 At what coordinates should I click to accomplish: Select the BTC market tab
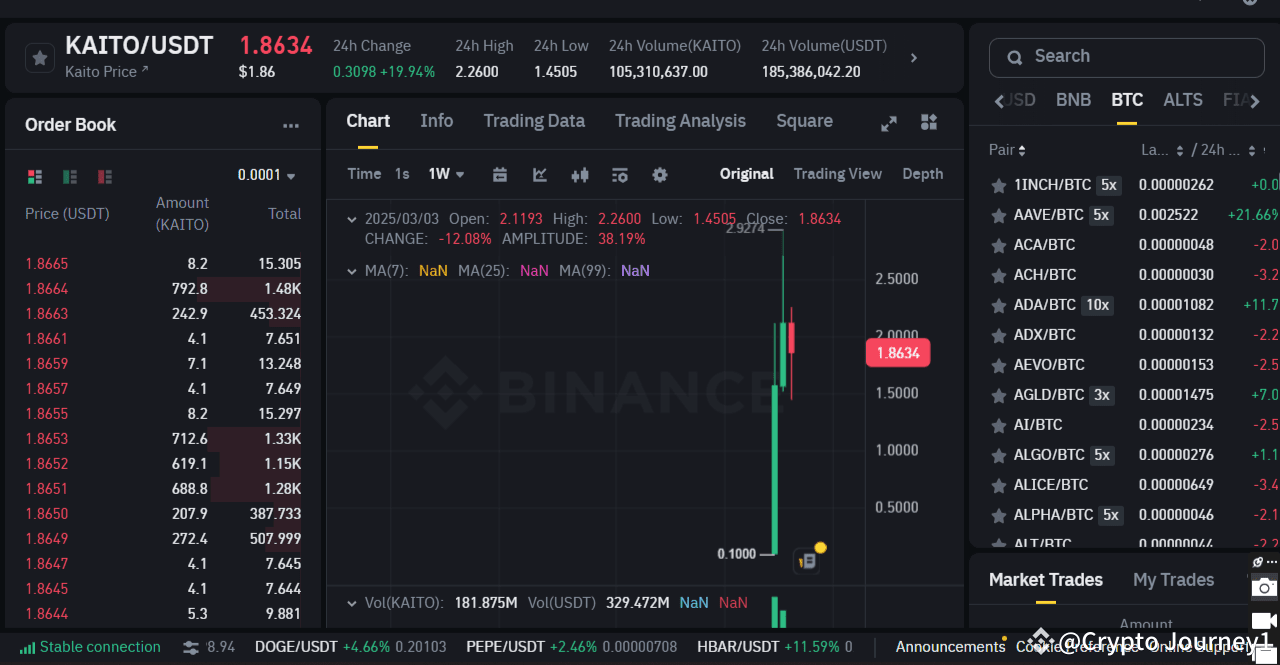1127,100
